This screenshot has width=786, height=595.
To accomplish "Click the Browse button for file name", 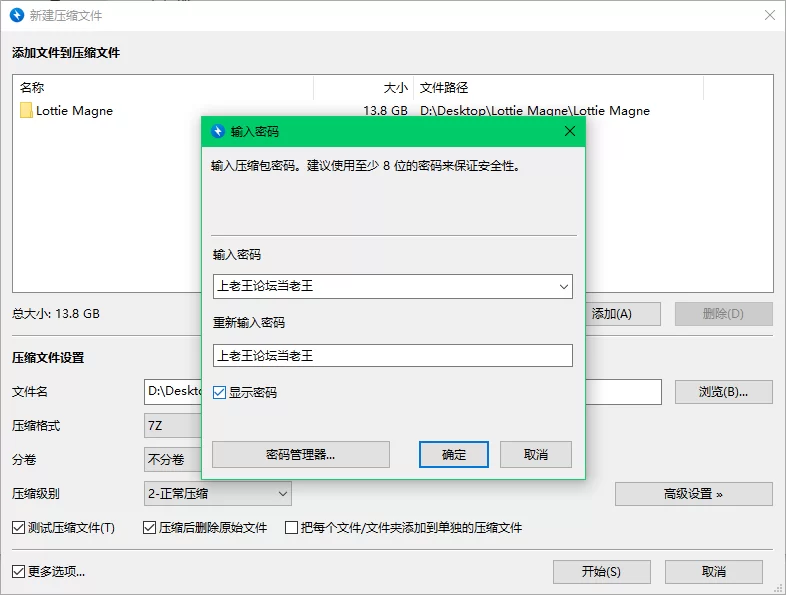I will click(722, 392).
